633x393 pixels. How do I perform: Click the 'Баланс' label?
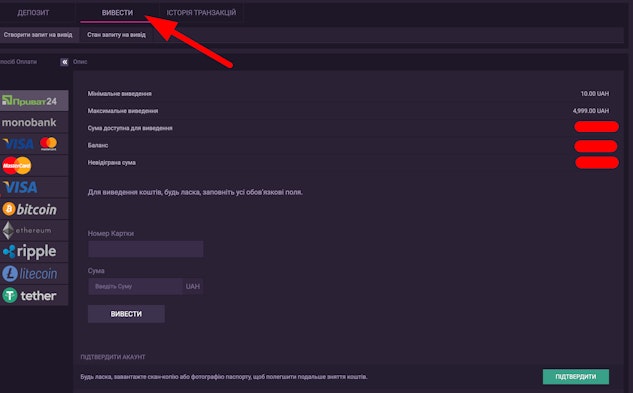(x=98, y=145)
